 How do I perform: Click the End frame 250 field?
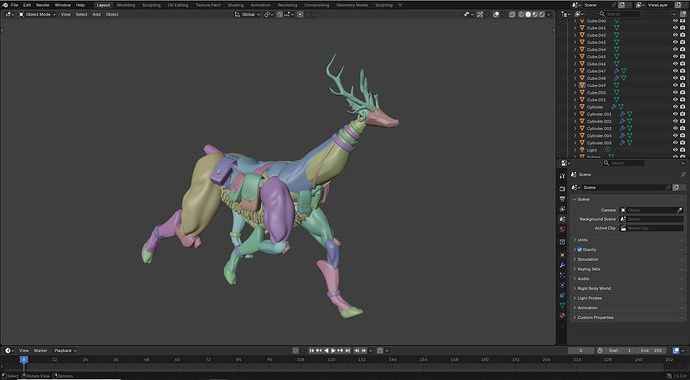[x=652, y=351]
